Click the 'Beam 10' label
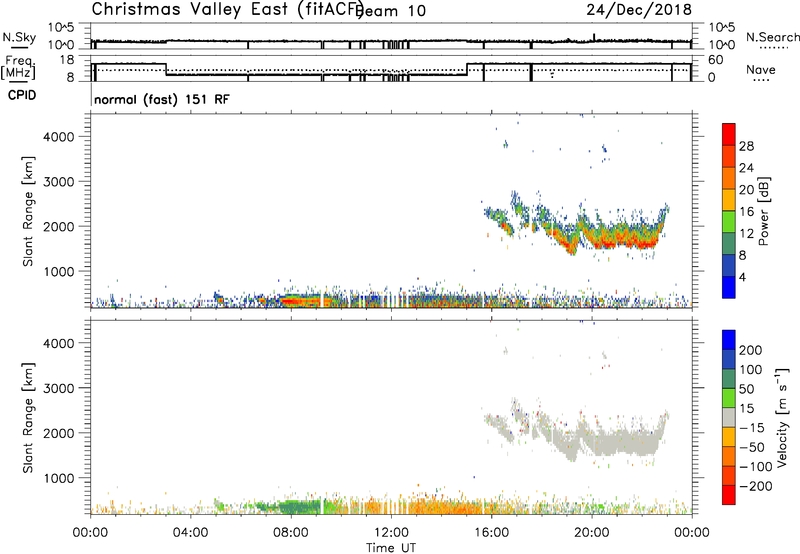The image size is (800, 554). pos(391,11)
